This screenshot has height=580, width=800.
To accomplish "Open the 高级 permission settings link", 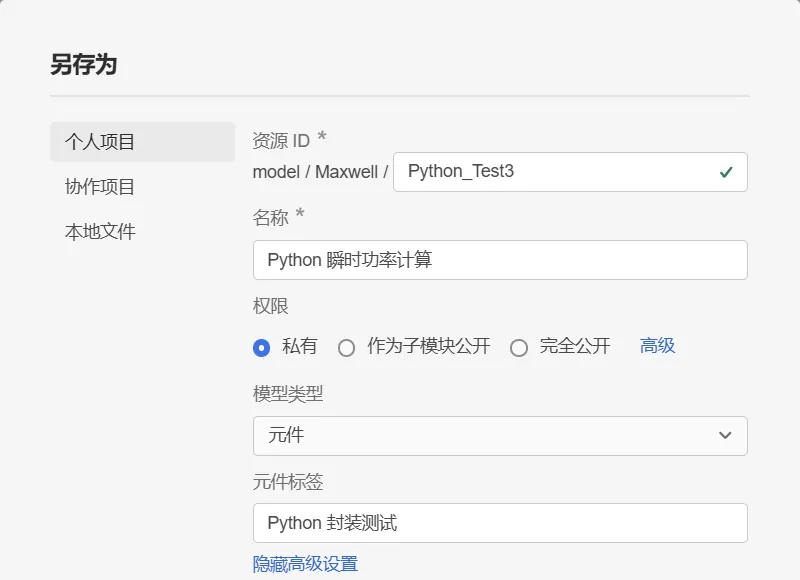I will pos(657,345).
